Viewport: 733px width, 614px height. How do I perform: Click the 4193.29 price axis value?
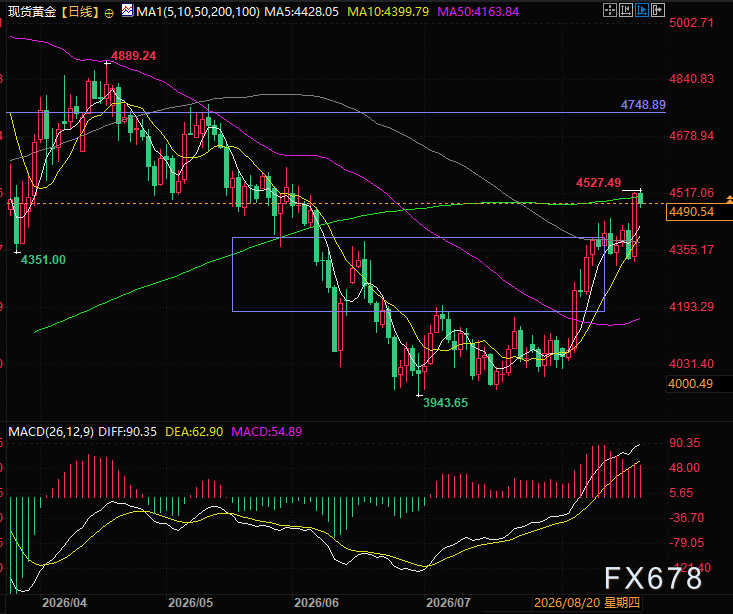[x=691, y=307]
